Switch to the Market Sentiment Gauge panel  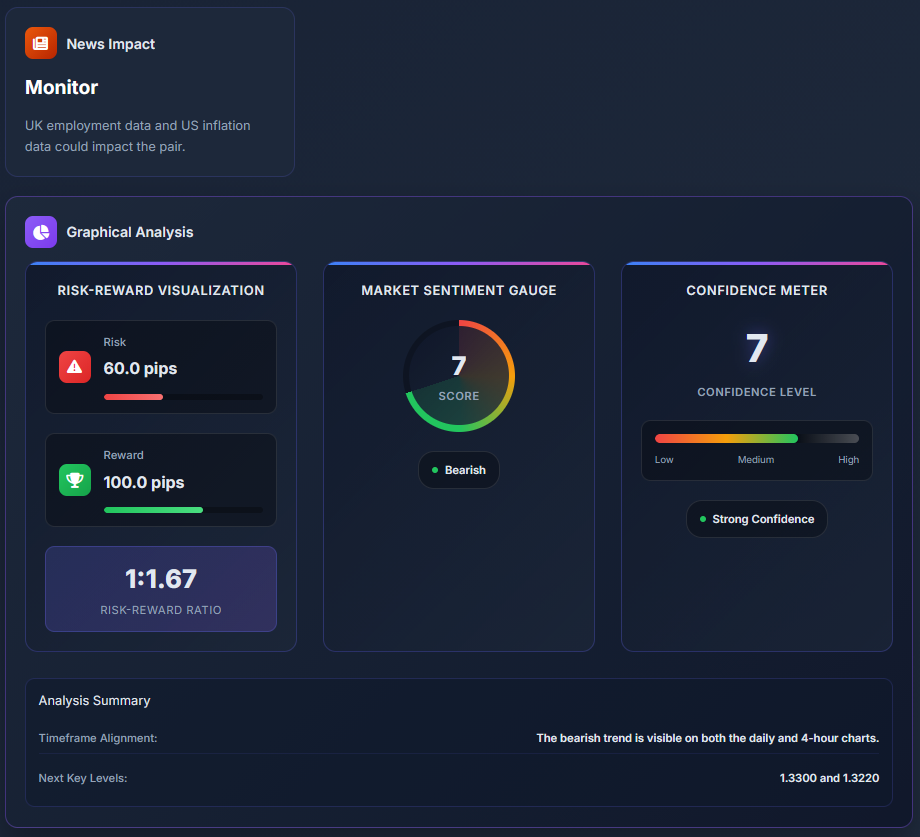pyautogui.click(x=459, y=290)
